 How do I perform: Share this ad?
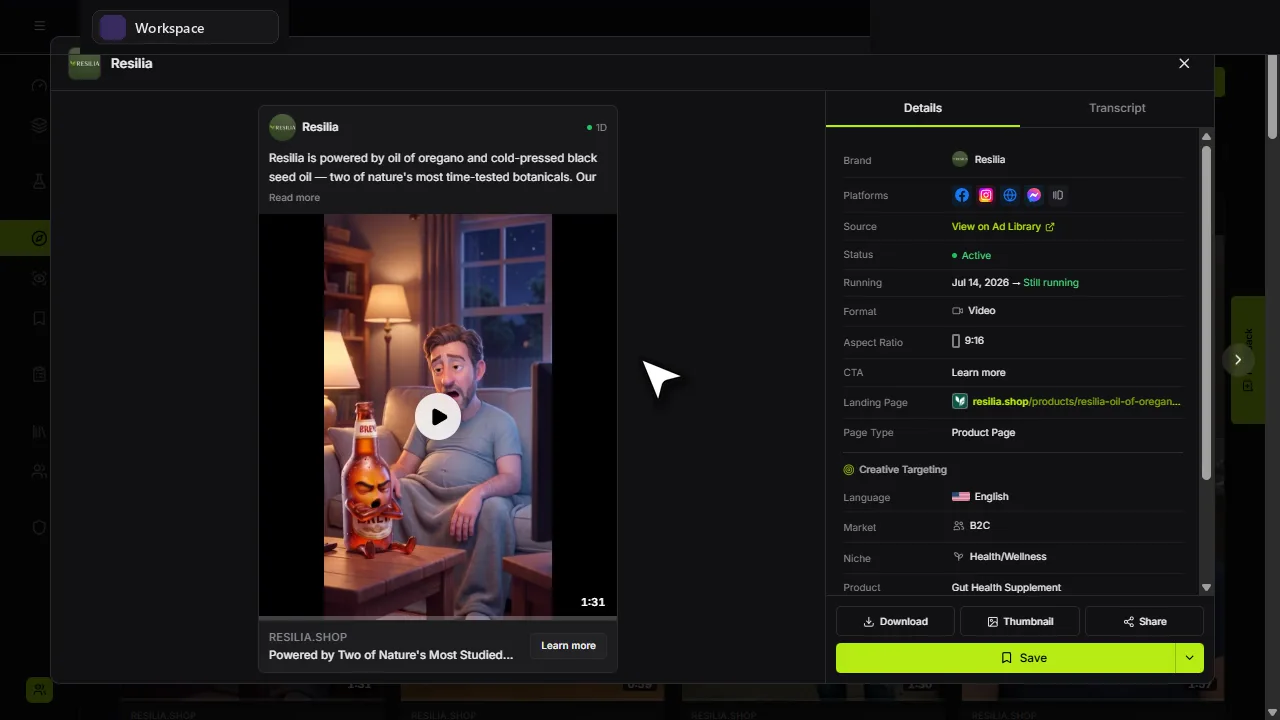(x=1144, y=621)
